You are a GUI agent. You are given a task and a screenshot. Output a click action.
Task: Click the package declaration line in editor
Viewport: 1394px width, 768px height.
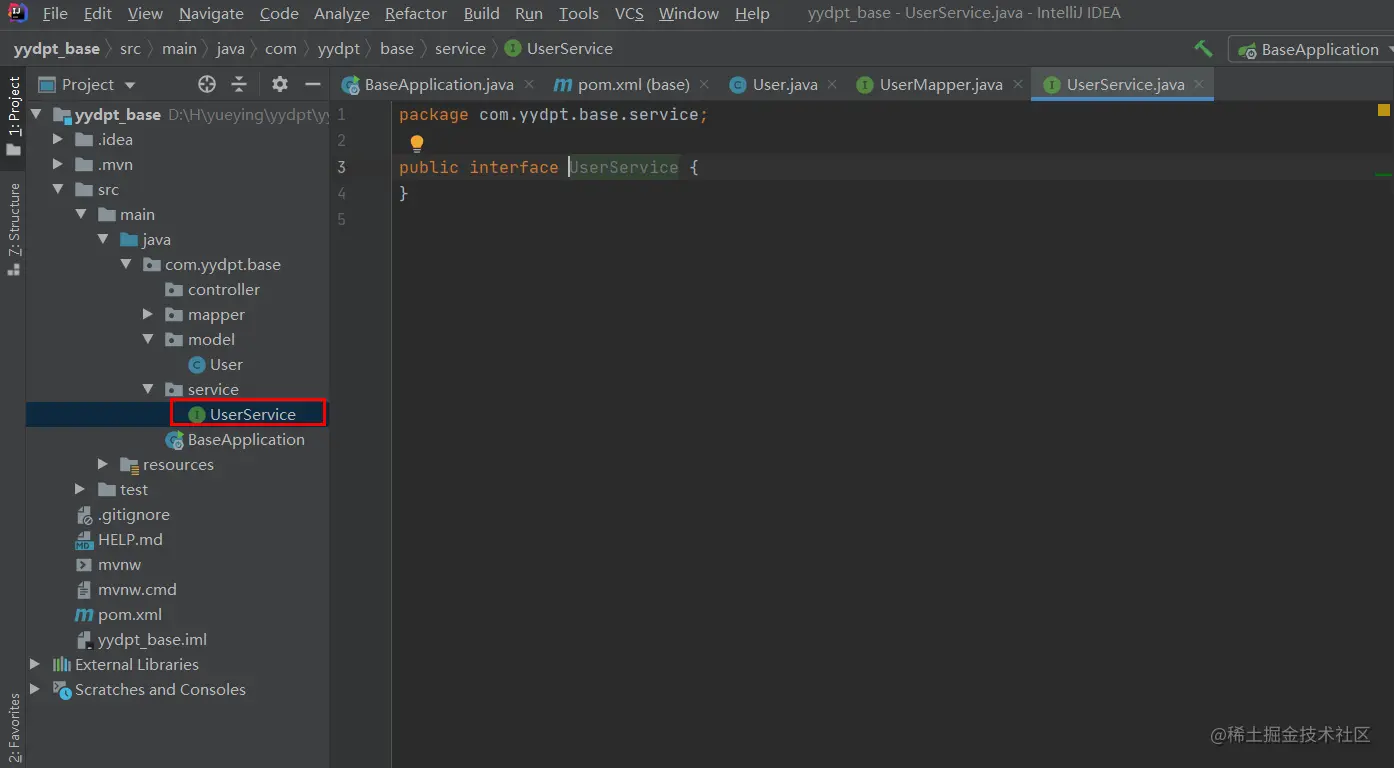[553, 115]
